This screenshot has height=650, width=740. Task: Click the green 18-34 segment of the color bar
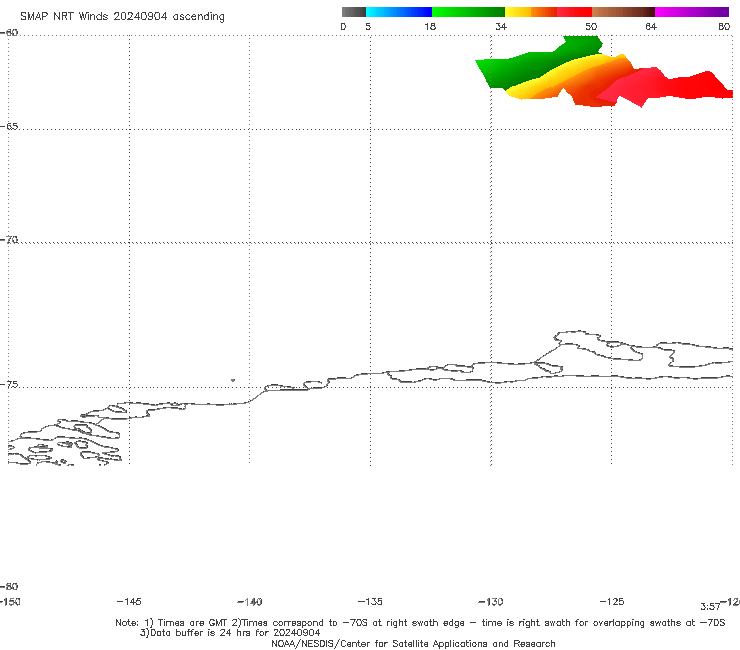coord(468,12)
